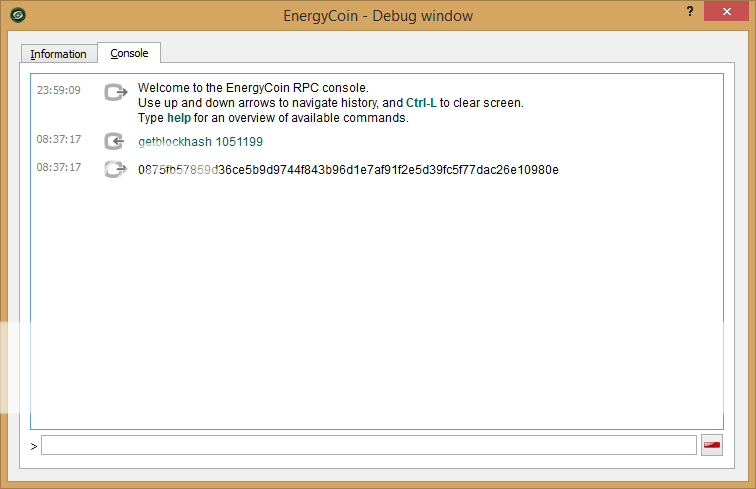The image size is (756, 489).
Task: Click the 08:37:17 timestamp beside the hash
Action: (x=59, y=167)
